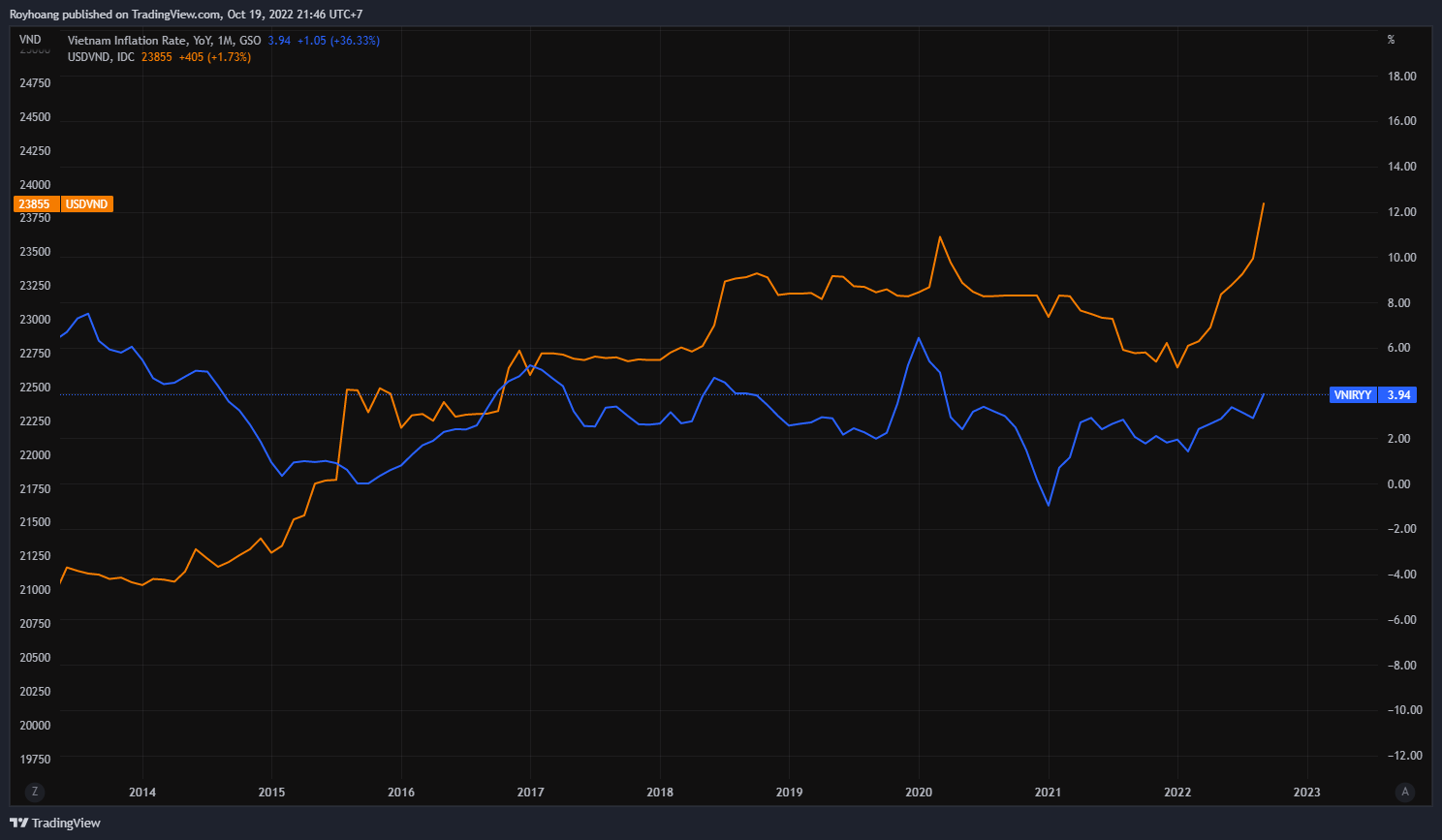Select the Vietnam Inflation Rate legend title
The width and height of the screenshot is (1442, 840).
(164, 41)
